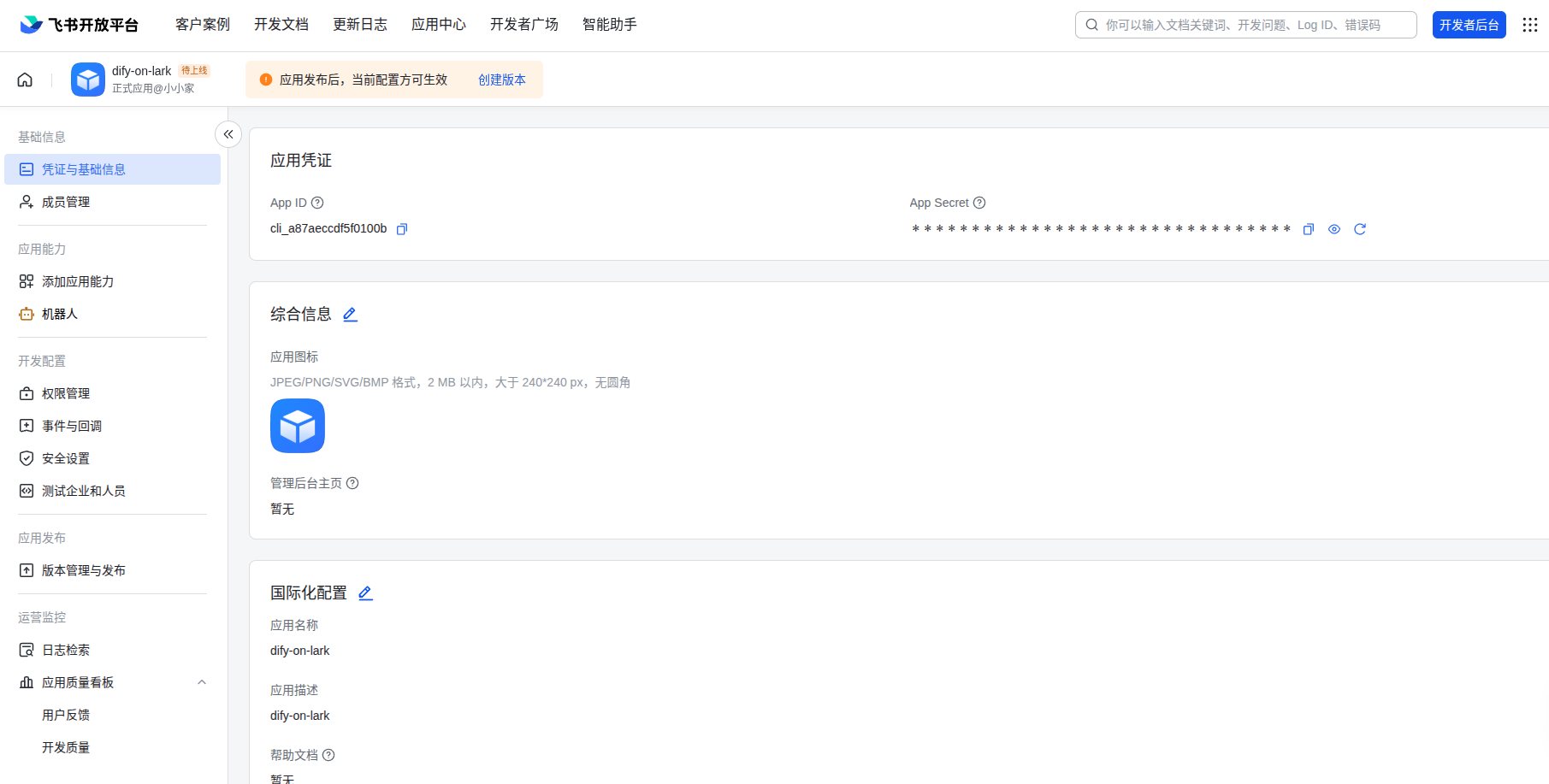This screenshot has width=1549, height=784.
Task: Open 开发者后台 button
Action: click(x=1469, y=25)
